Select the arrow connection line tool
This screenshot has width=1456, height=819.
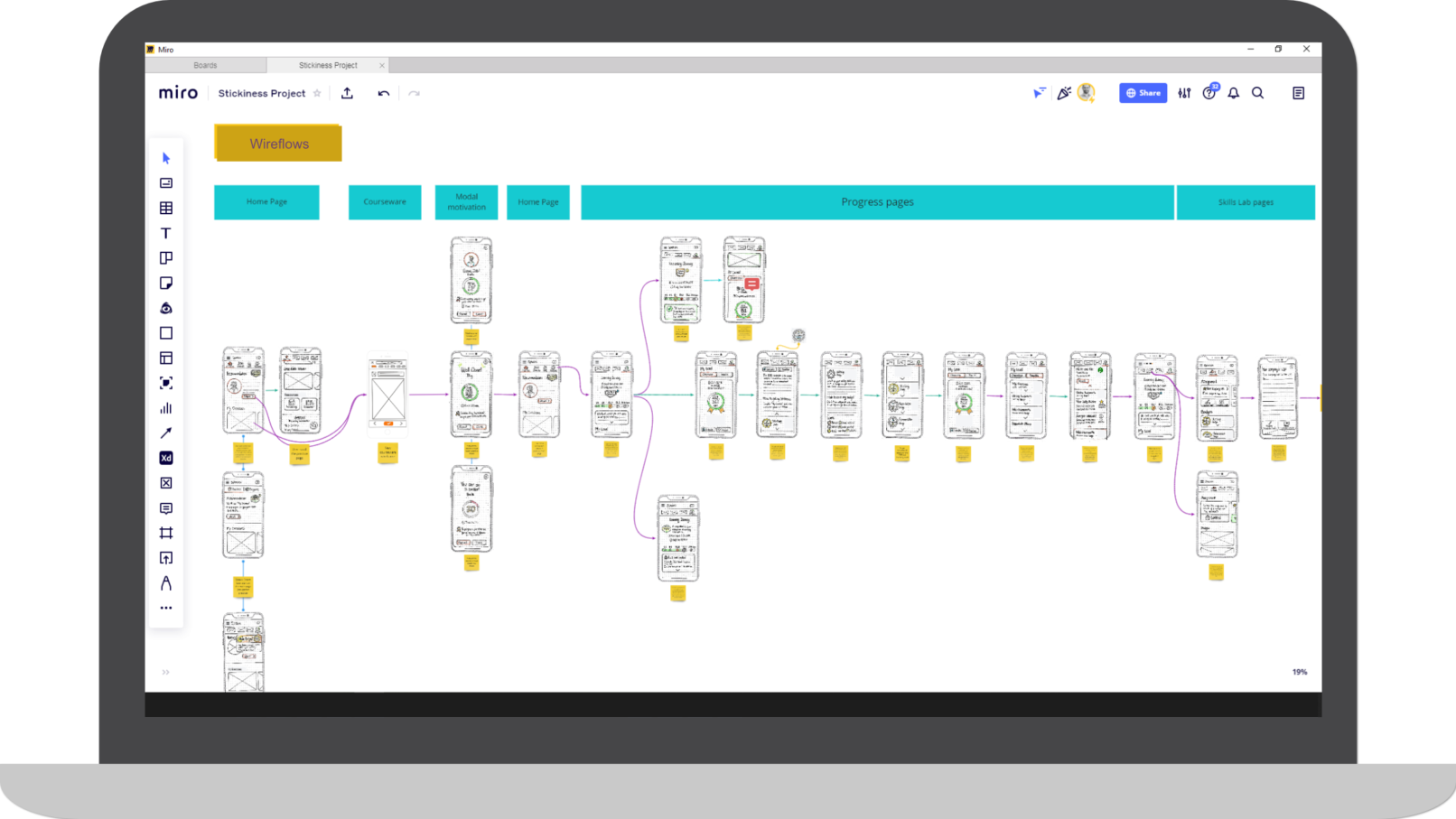(166, 433)
